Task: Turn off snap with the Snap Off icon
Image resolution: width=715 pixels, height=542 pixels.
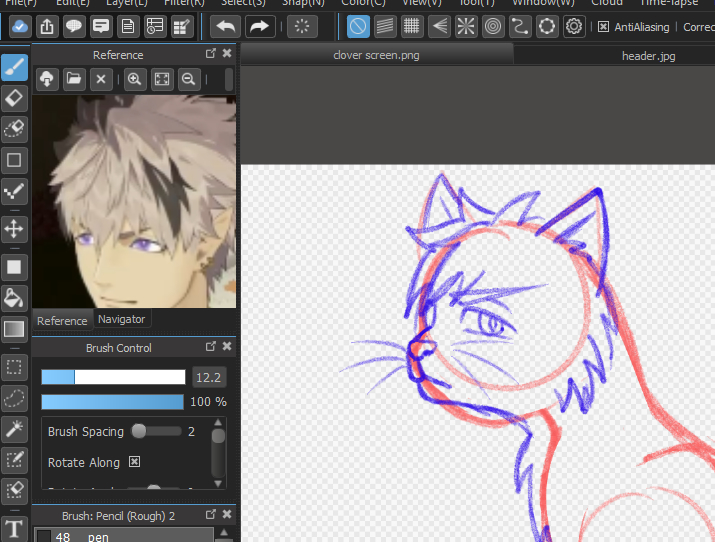Action: click(357, 27)
